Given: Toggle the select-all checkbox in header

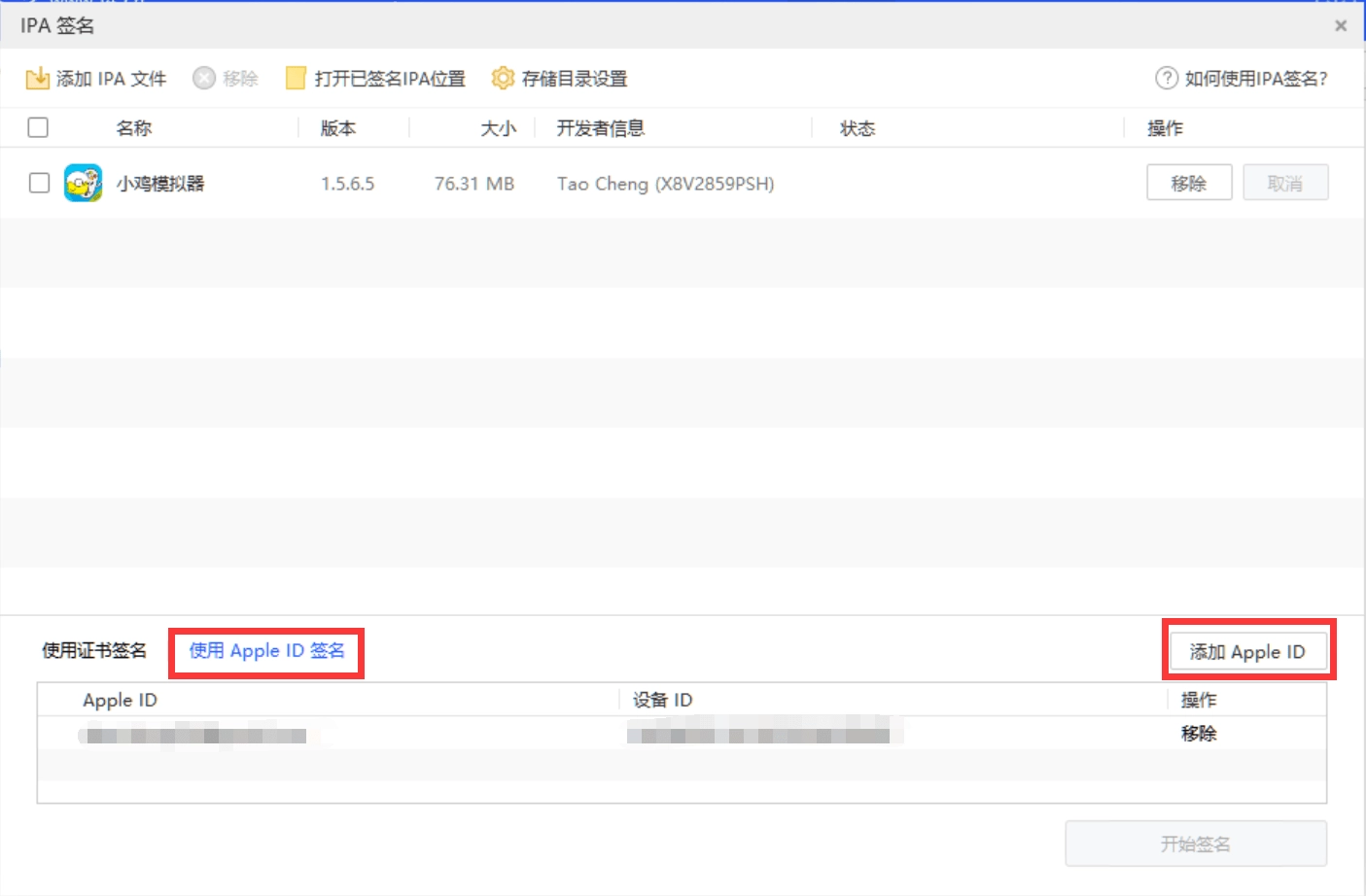Looking at the screenshot, I should click(38, 127).
